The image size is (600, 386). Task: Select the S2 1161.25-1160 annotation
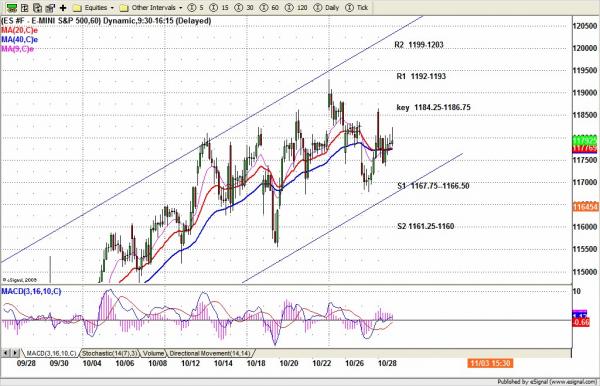coord(426,226)
